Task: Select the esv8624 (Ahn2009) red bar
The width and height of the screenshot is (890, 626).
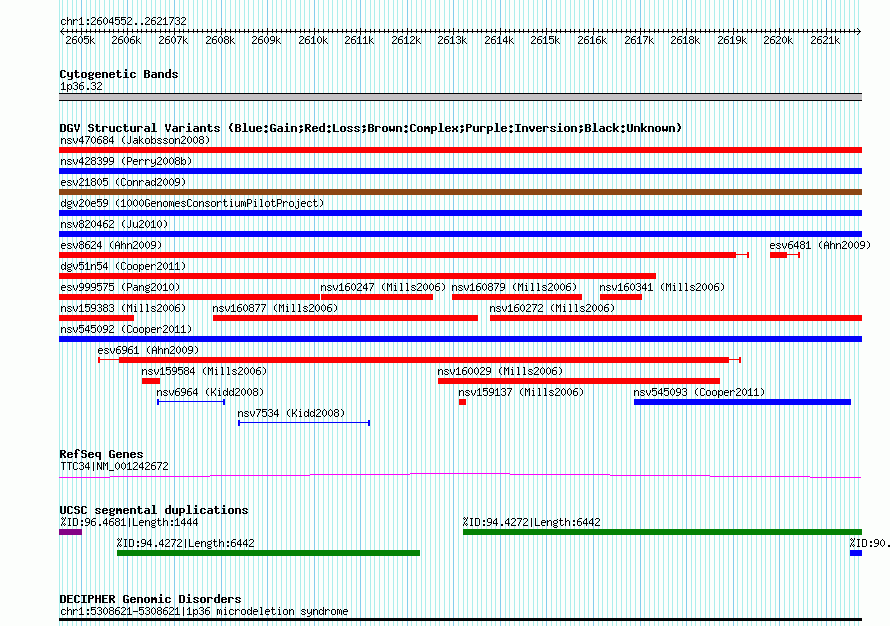Action: [404, 255]
